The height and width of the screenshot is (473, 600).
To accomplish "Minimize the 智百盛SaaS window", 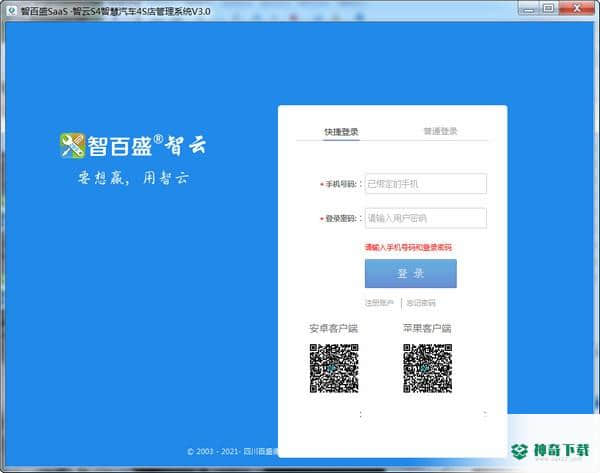I will pyautogui.click(x=528, y=8).
